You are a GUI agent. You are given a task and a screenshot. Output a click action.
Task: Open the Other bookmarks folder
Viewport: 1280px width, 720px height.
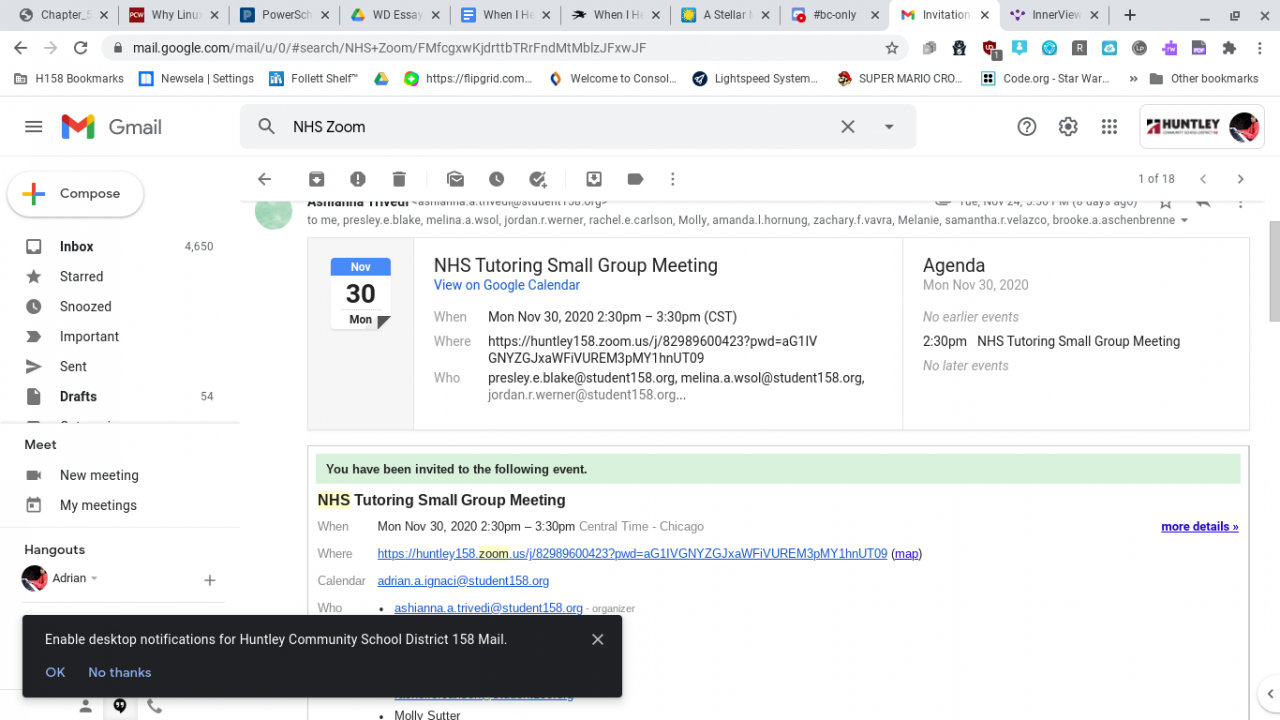coord(1204,79)
